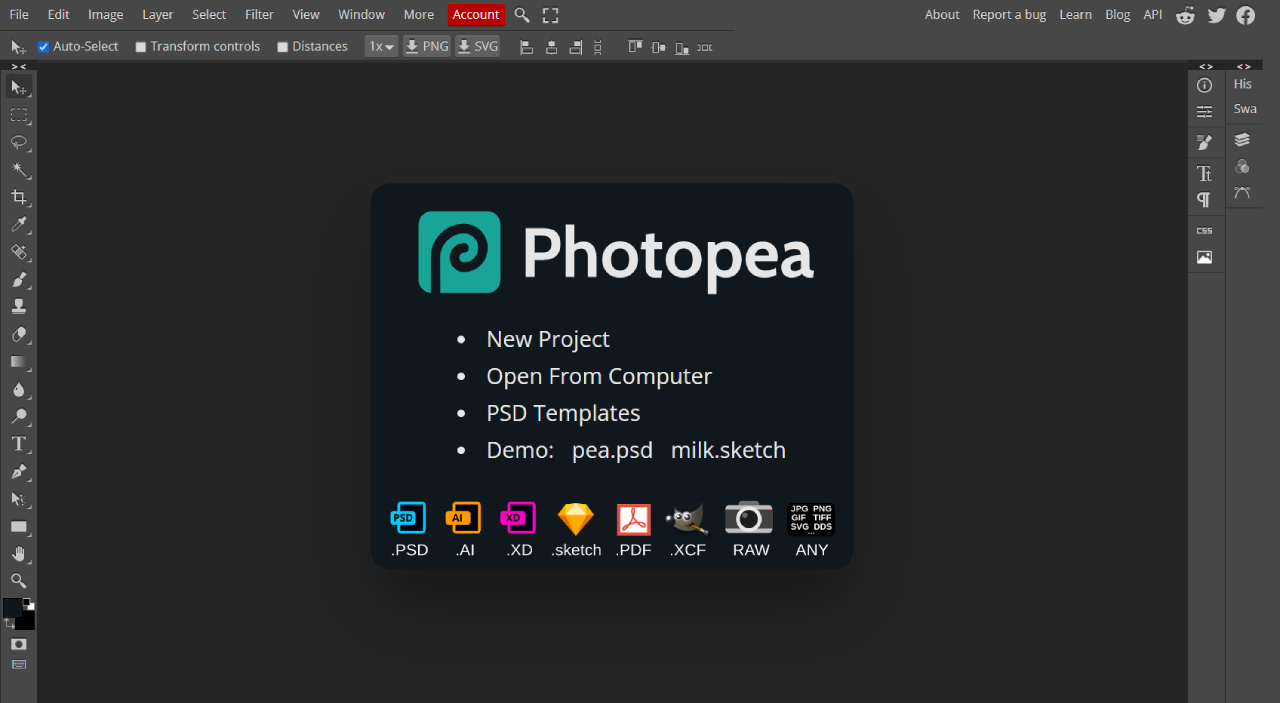The height and width of the screenshot is (703, 1280).
Task: Click Open From Computer link
Action: tap(599, 376)
